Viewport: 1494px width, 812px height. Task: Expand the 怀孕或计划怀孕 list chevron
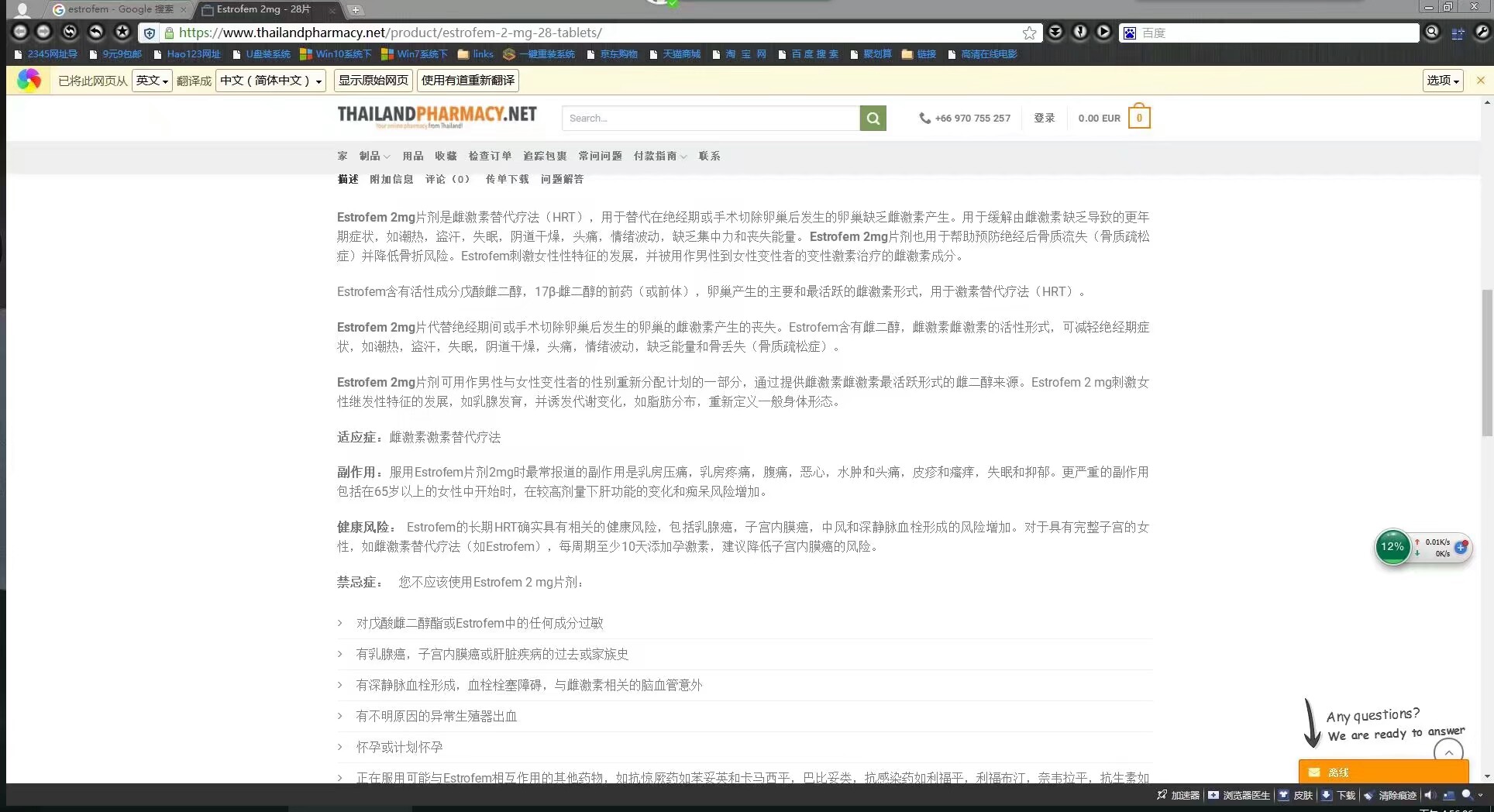click(339, 747)
